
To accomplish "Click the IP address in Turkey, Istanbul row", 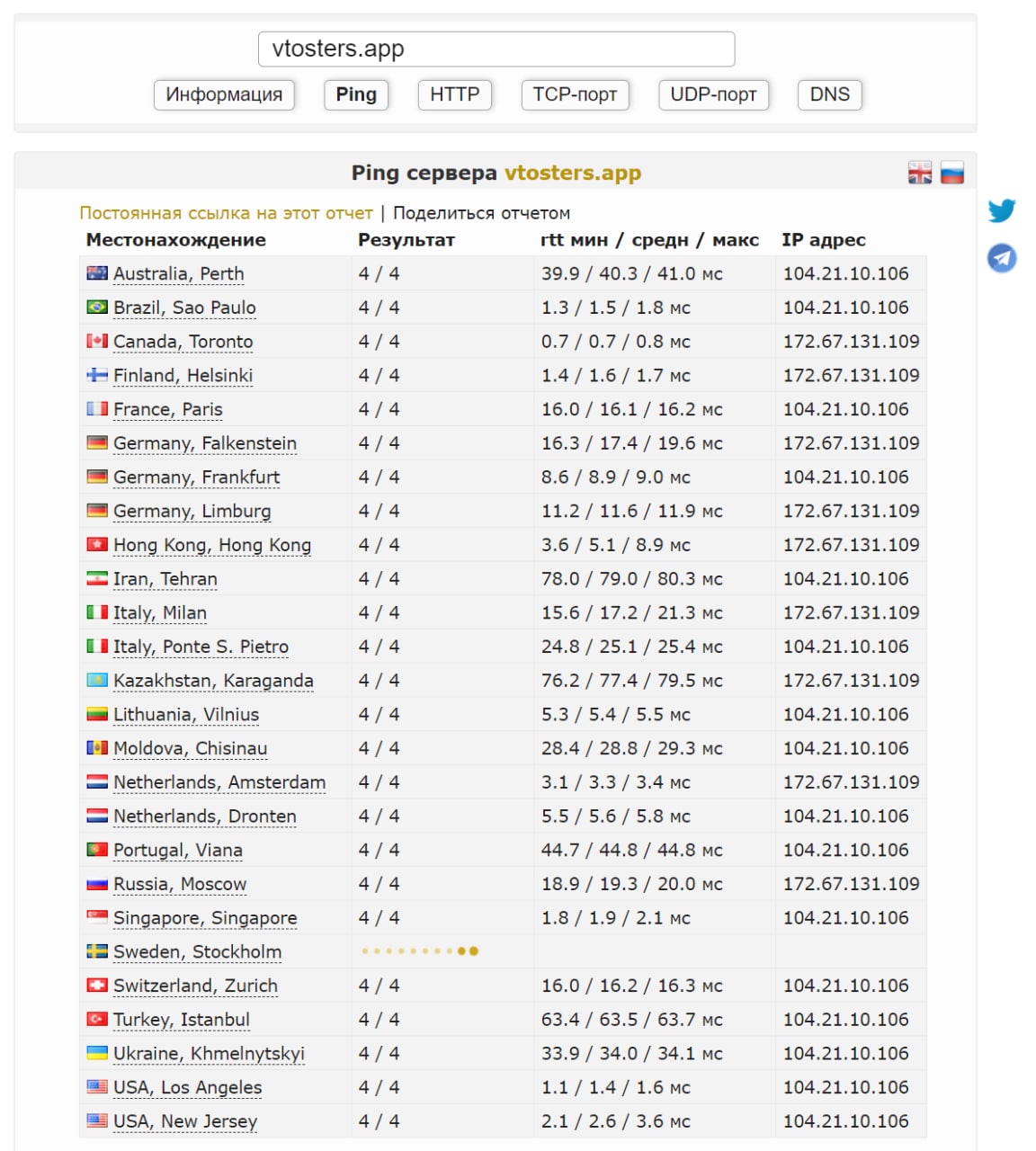I will pyautogui.click(x=845, y=1020).
